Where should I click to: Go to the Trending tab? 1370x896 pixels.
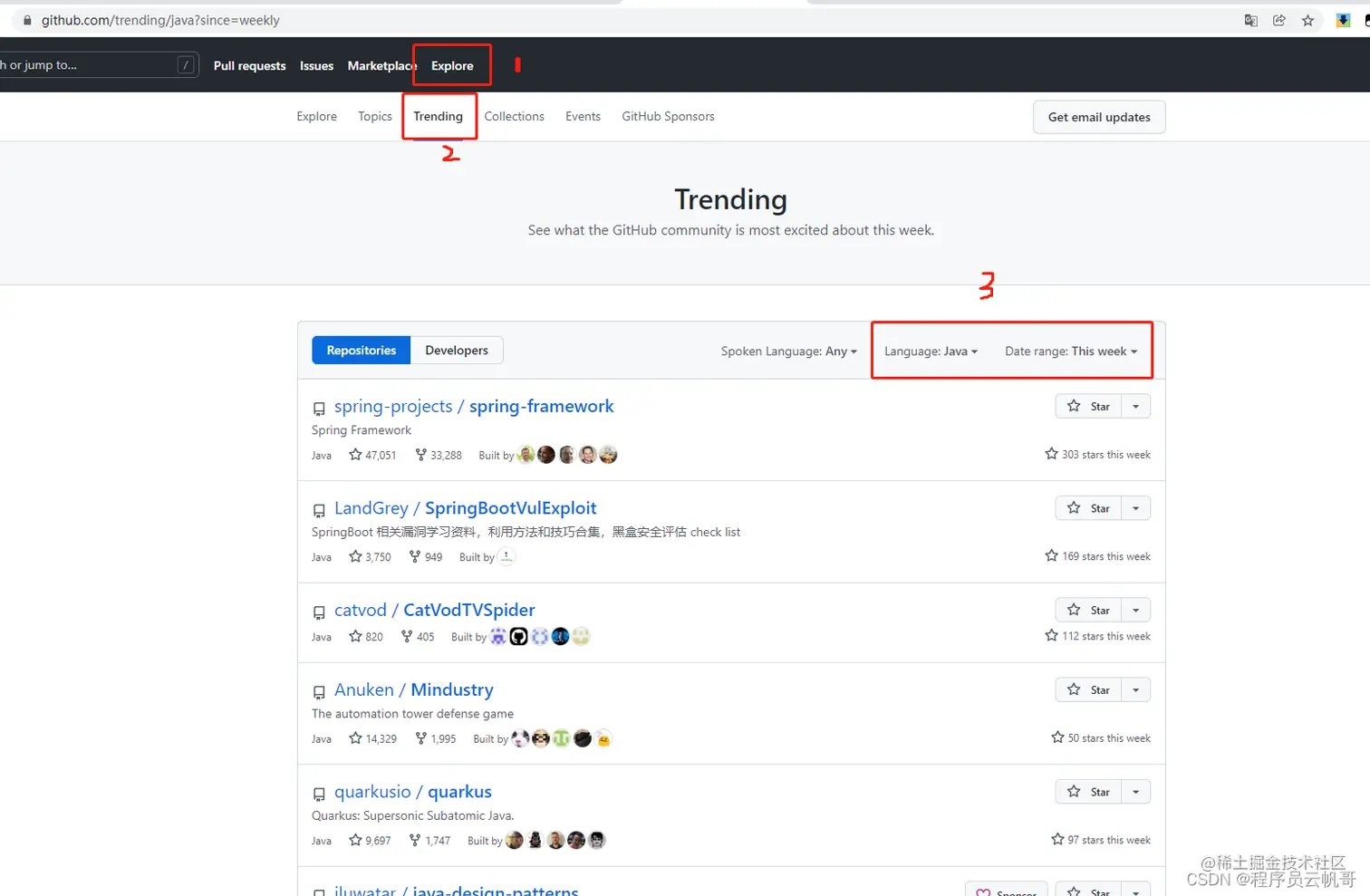(x=438, y=116)
